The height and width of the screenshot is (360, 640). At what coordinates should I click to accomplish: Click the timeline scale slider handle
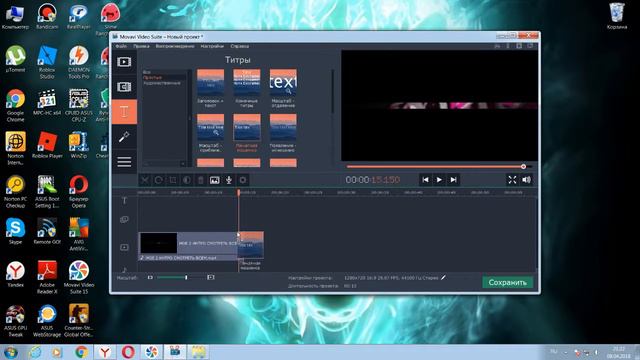186,278
